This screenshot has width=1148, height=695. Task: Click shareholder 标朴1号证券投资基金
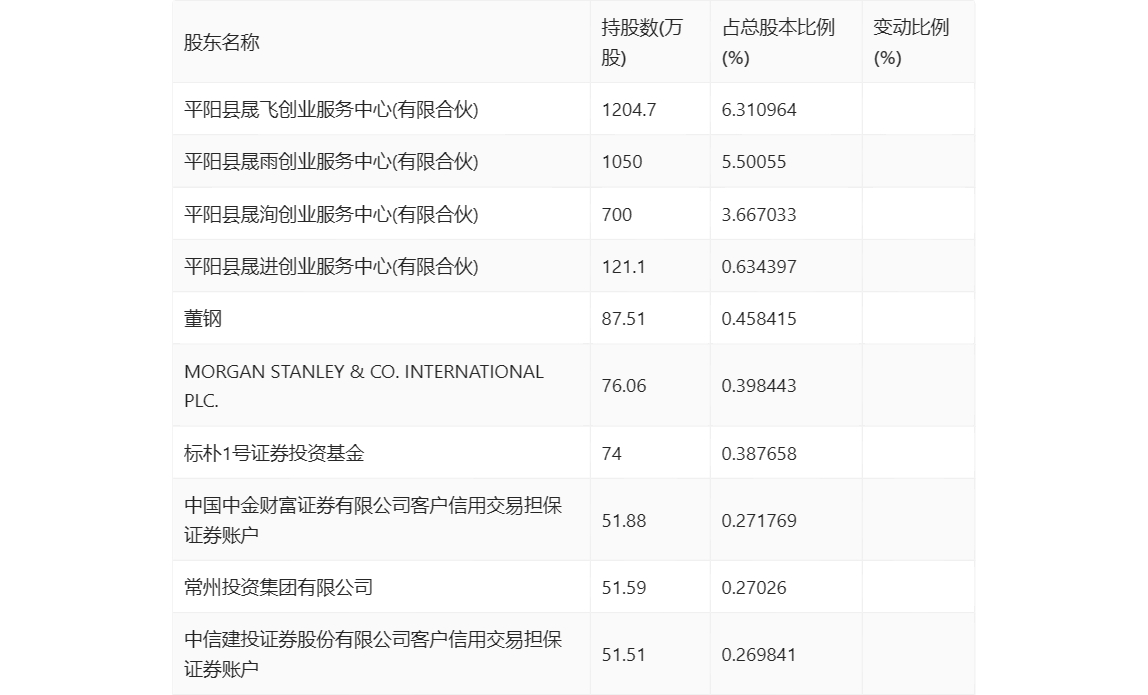(274, 453)
